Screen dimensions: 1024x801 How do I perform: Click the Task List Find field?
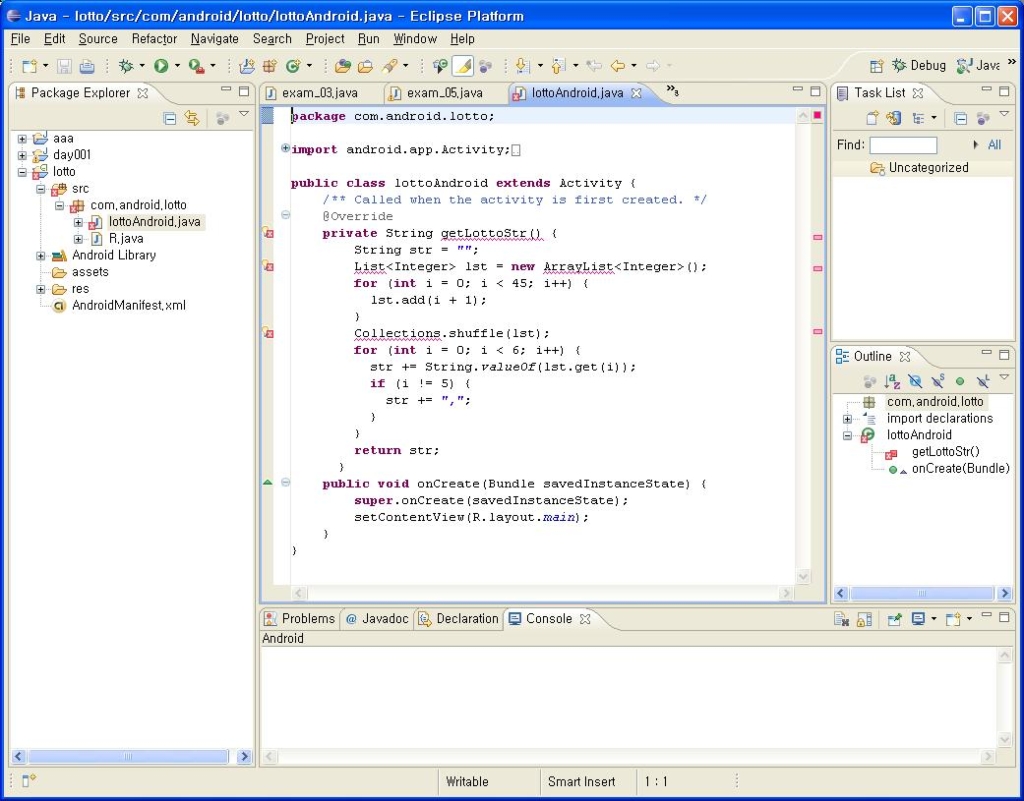903,145
